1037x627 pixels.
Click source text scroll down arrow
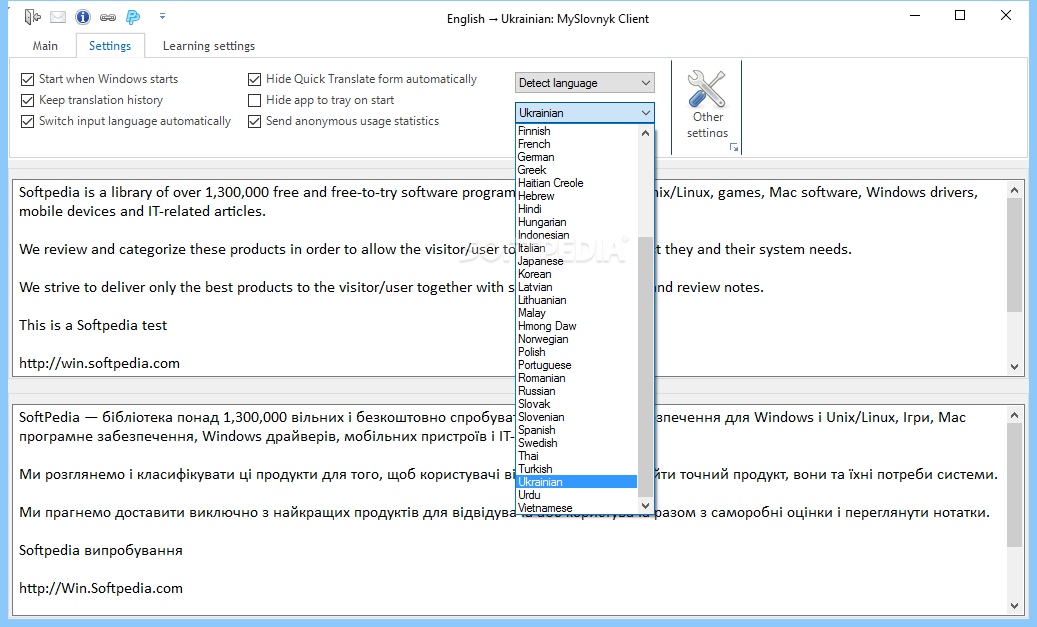1015,367
